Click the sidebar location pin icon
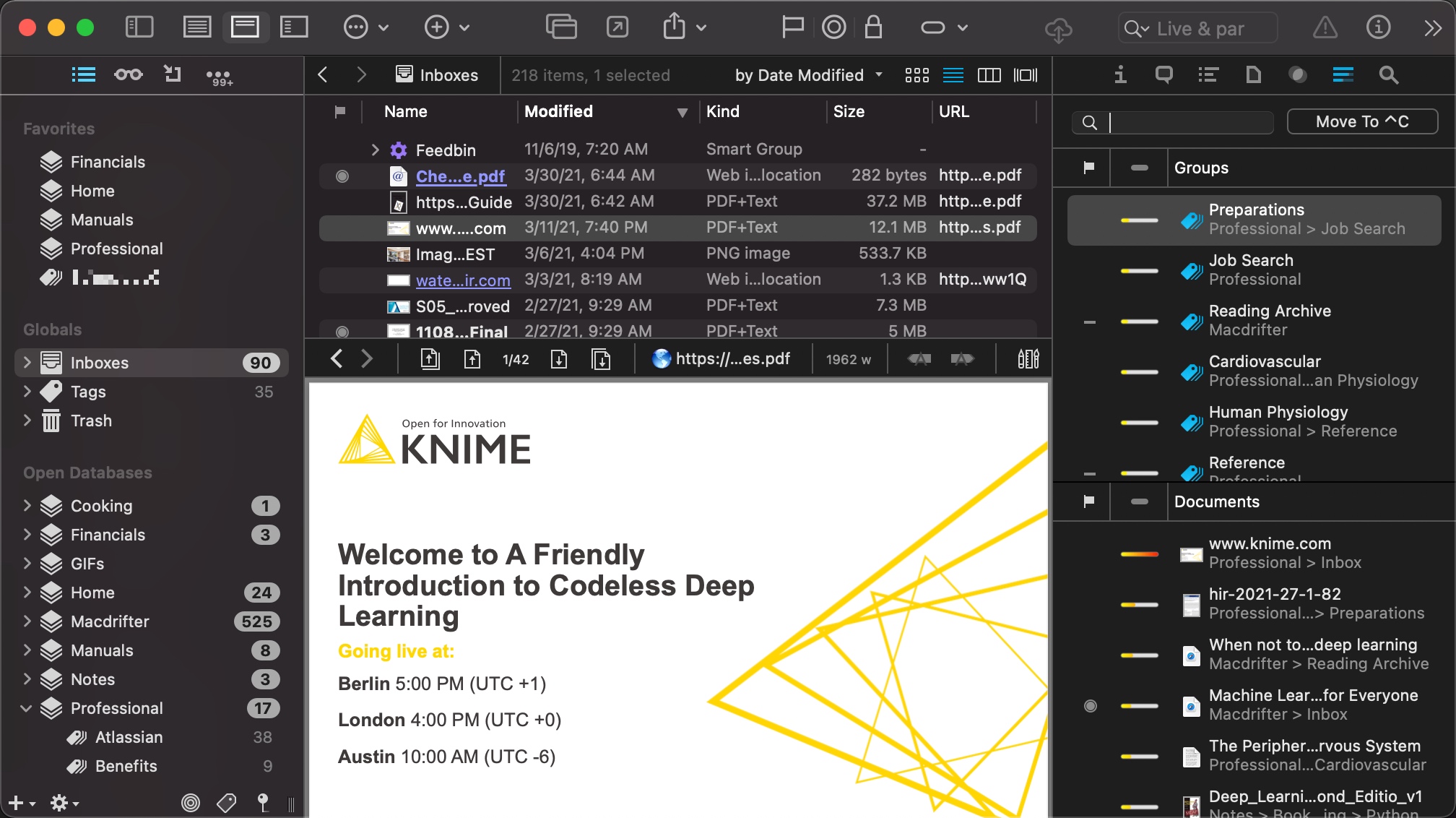The image size is (1456, 818). 263,803
